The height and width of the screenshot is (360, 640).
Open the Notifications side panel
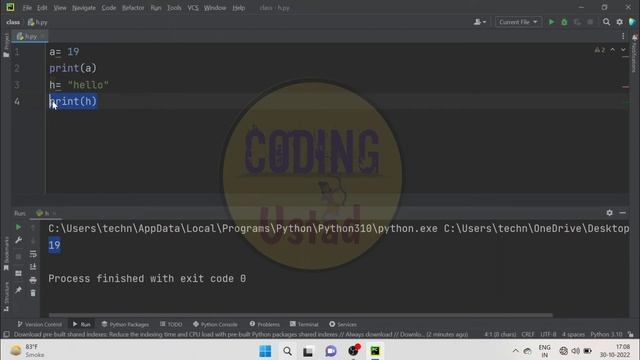634,53
